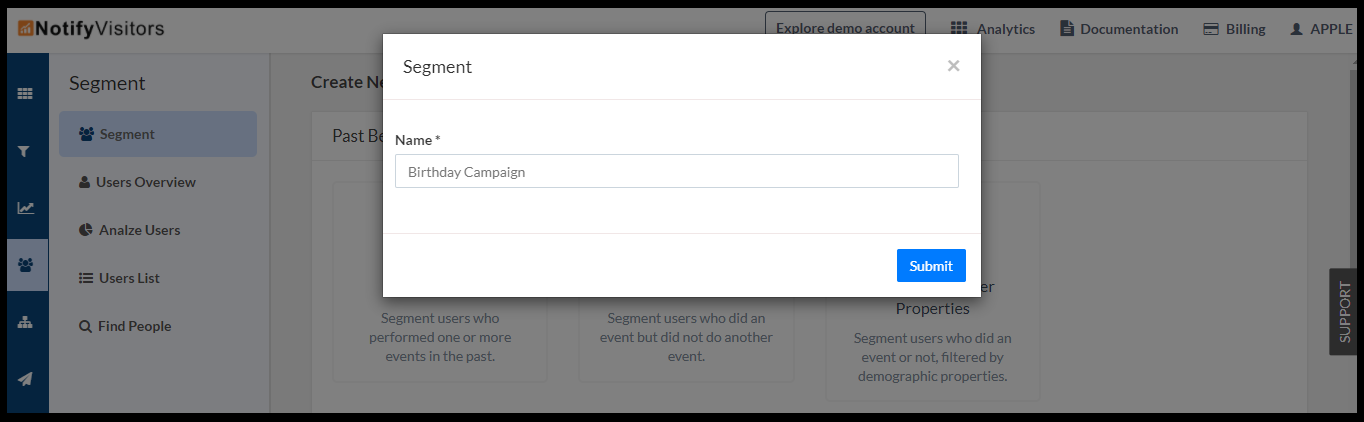Click the users group sidebar icon
Image resolution: width=1364 pixels, height=422 pixels.
click(x=25, y=265)
